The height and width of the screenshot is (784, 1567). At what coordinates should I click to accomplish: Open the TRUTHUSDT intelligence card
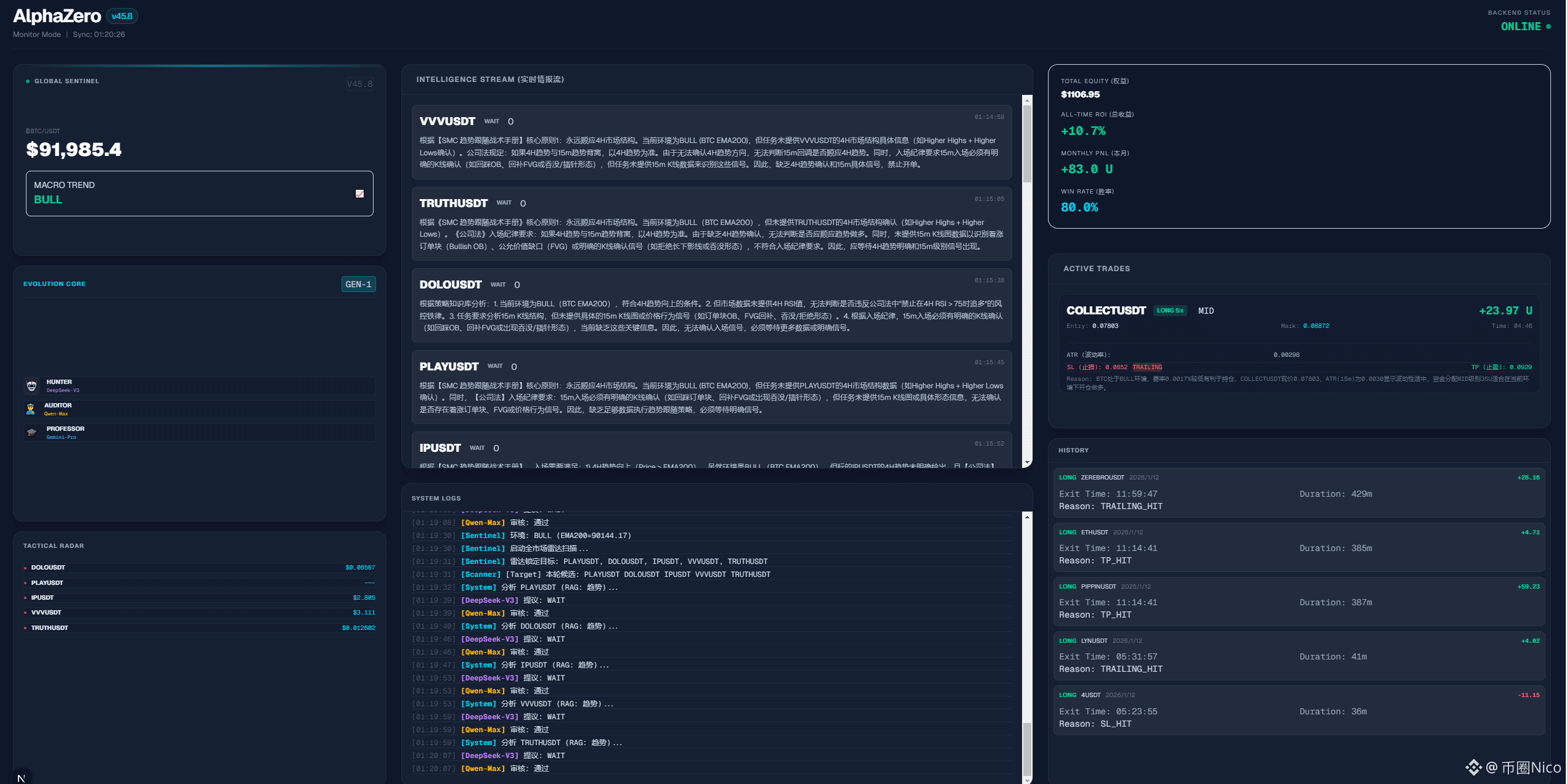click(711, 224)
